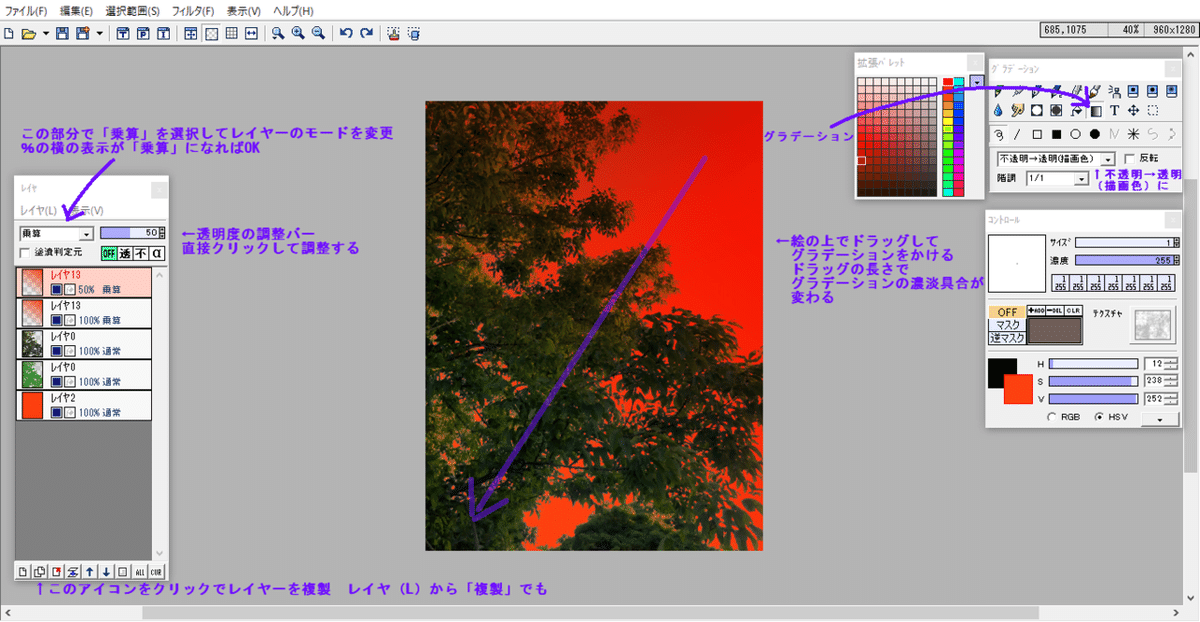Viewport: 1200px width, 622px height.
Task: Click the Open File folder icon
Action: (29, 34)
